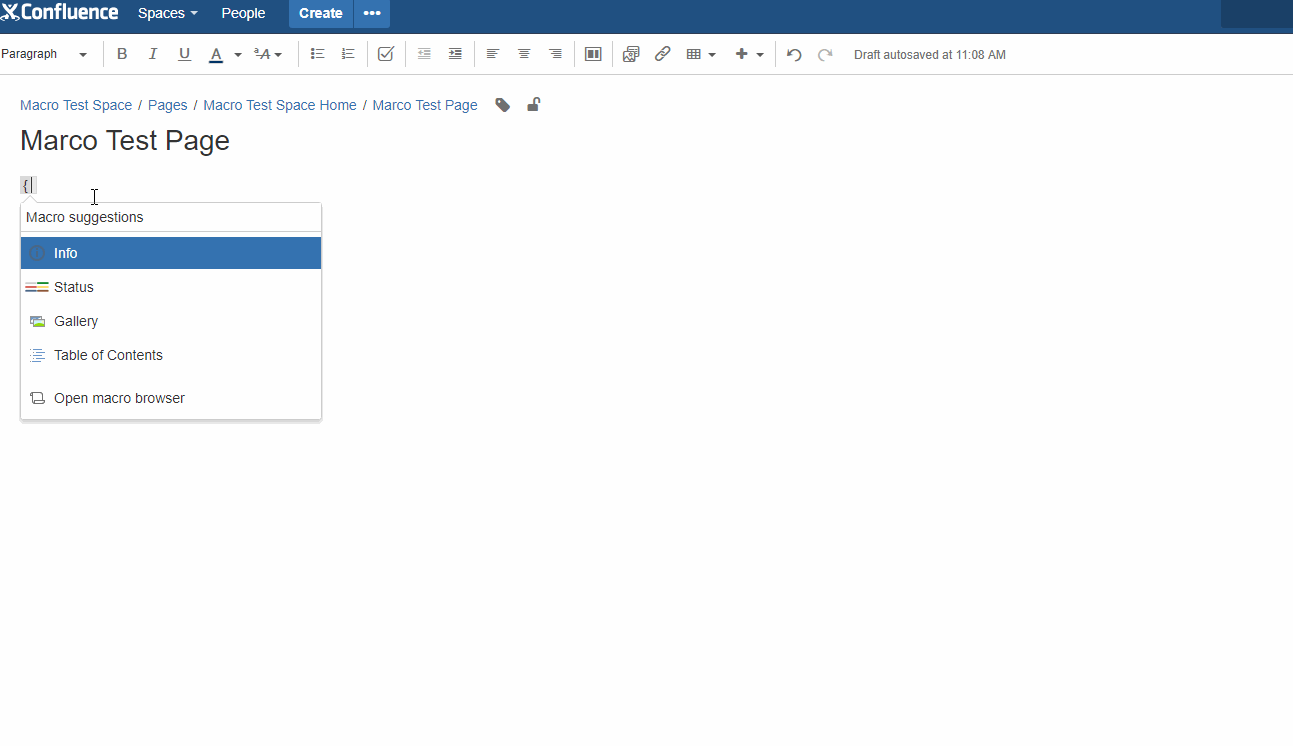The image size is (1293, 746).
Task: Open the Pages breadcrumb link
Action: click(168, 105)
